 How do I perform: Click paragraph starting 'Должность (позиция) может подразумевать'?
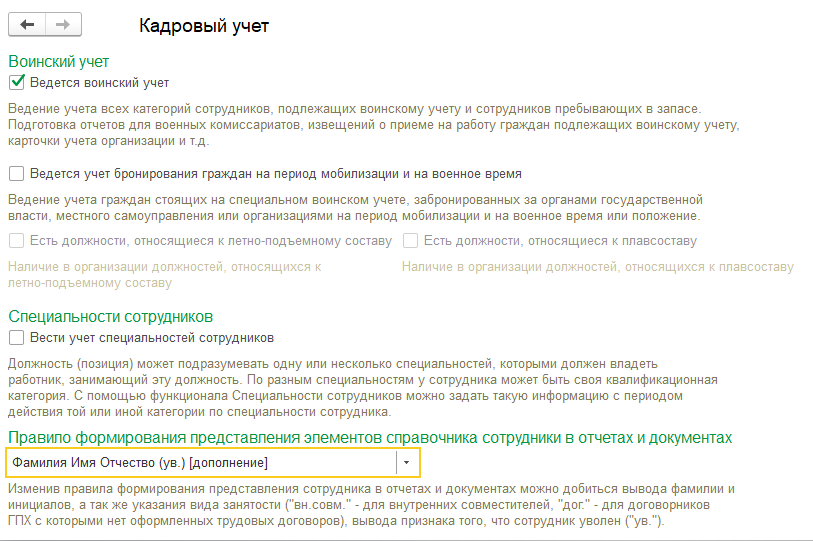(362, 387)
